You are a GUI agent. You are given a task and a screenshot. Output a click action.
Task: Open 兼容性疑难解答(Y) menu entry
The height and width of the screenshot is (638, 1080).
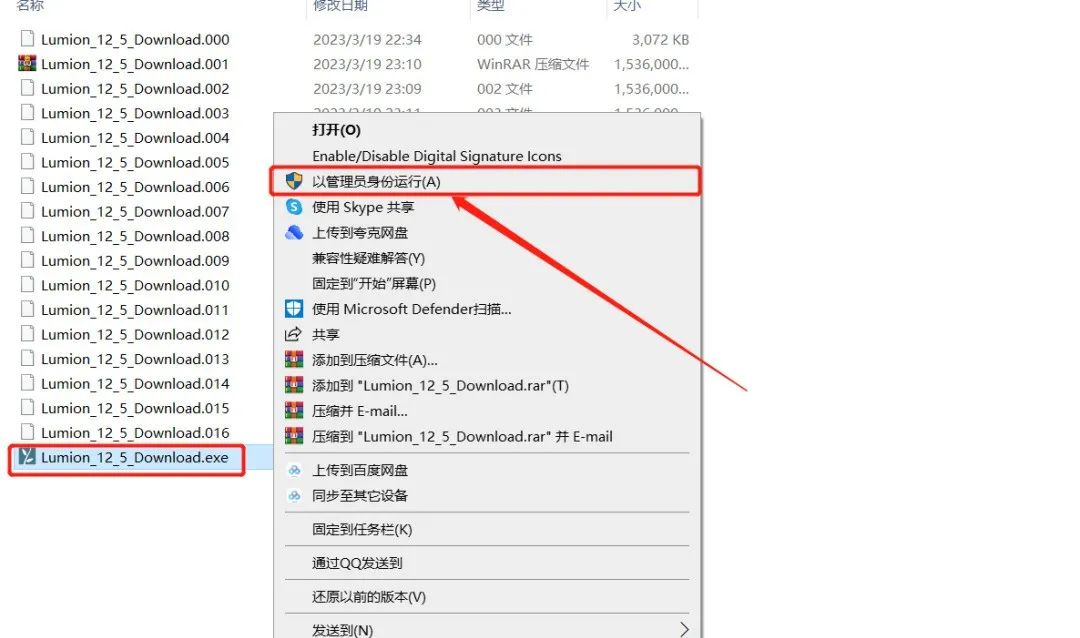tap(368, 258)
